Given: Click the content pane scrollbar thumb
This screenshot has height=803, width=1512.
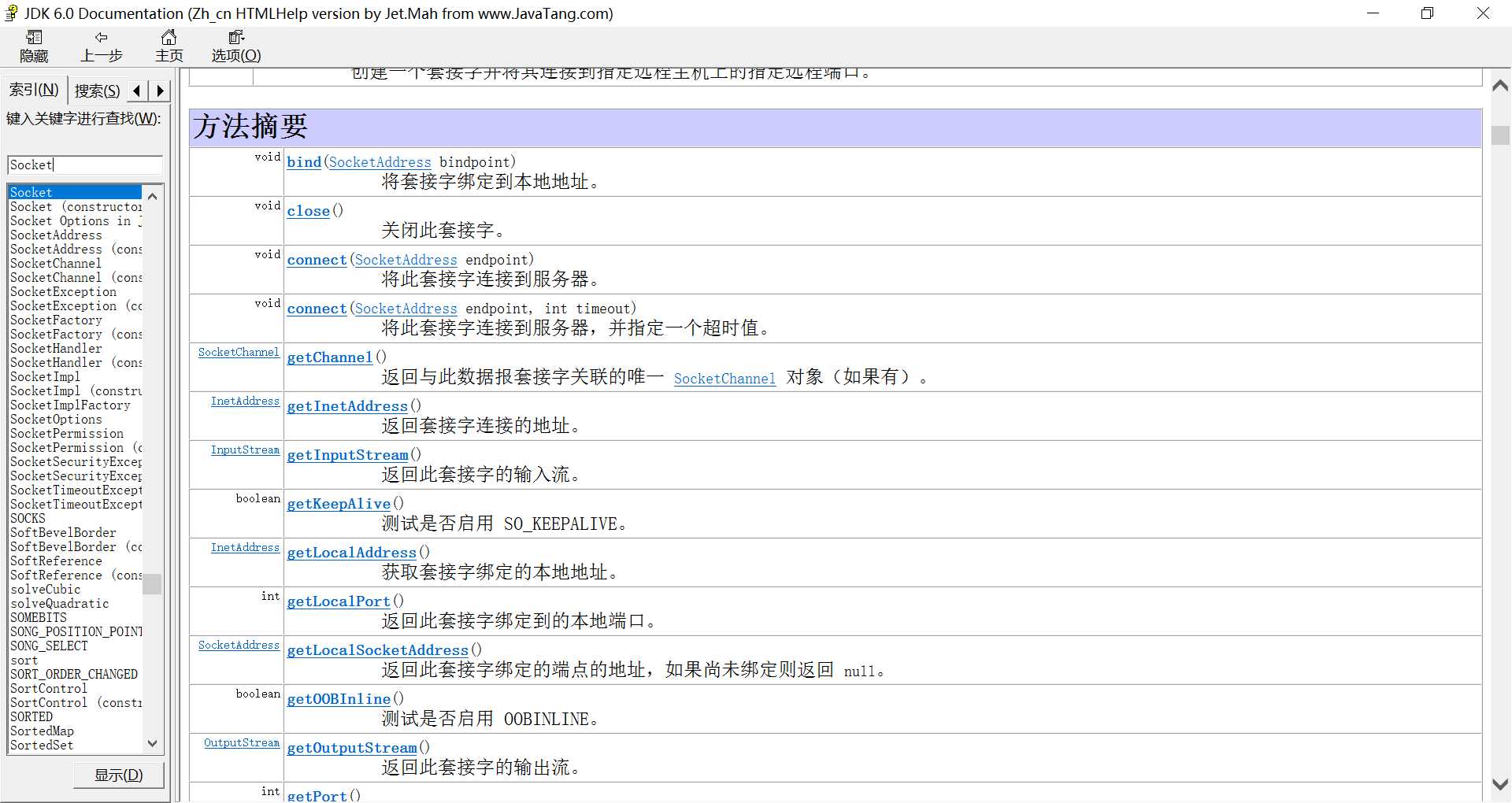Looking at the screenshot, I should [1500, 135].
